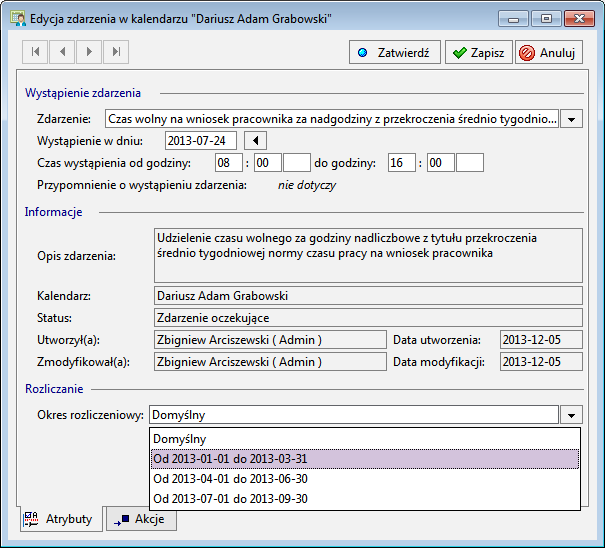This screenshot has height=548, width=605.
Task: Click the Wystąpienie w dniu date field
Action: point(200,141)
